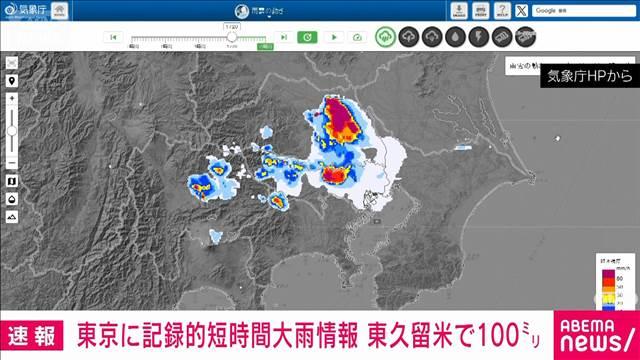The width and height of the screenshot is (640, 360).
Task: Click the map zoom slider handle
Action: 12,131
